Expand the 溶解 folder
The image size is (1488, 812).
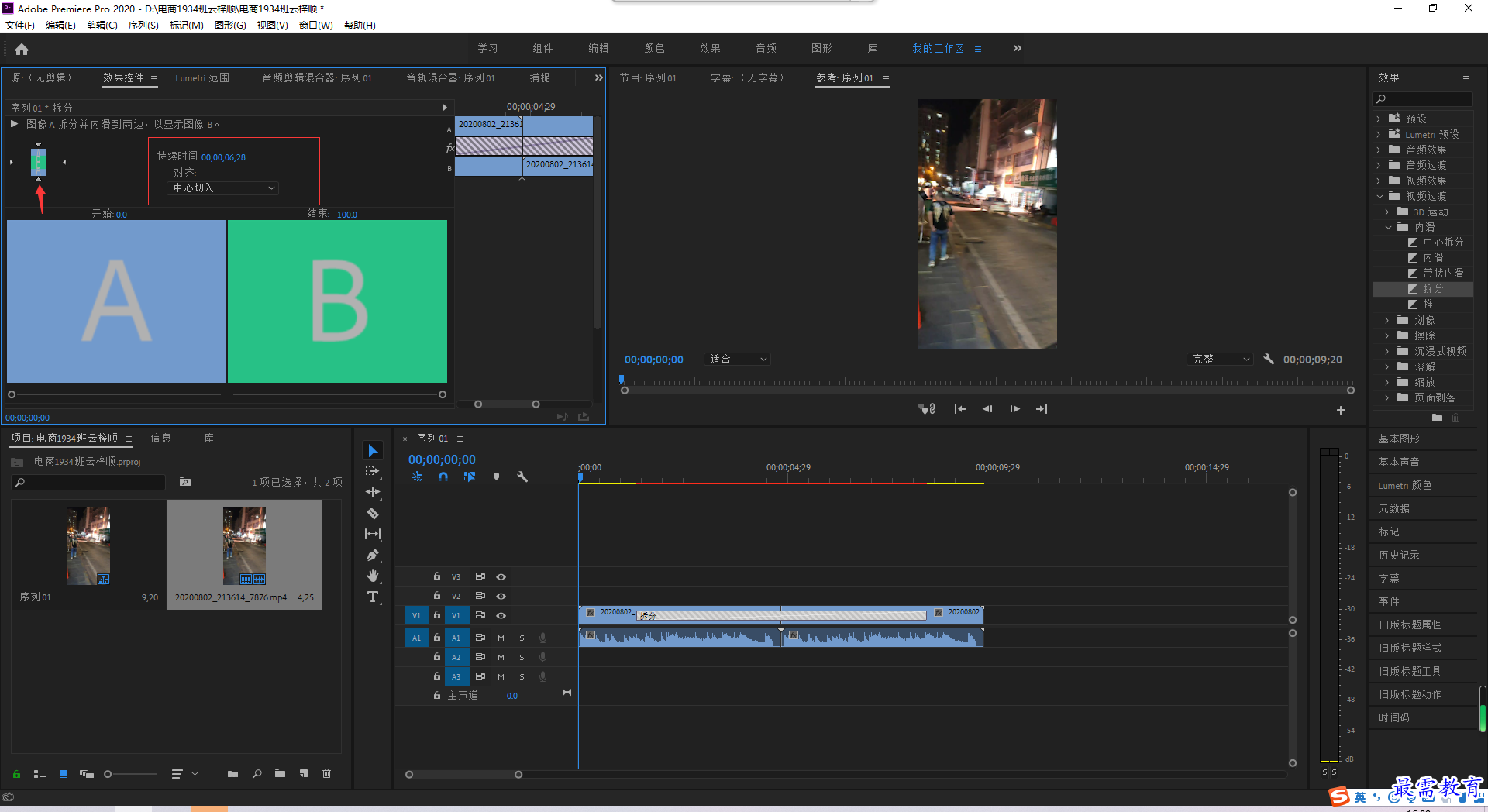[1387, 366]
